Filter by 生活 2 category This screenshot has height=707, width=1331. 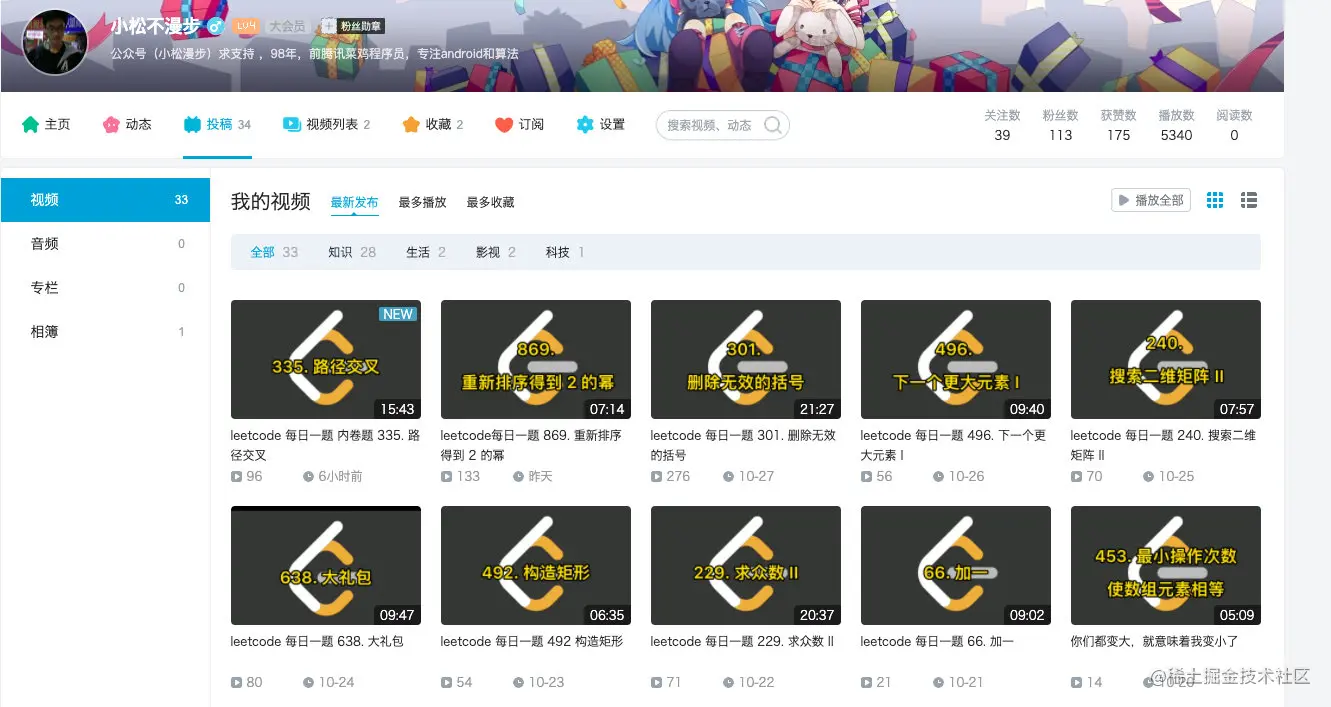coord(426,252)
